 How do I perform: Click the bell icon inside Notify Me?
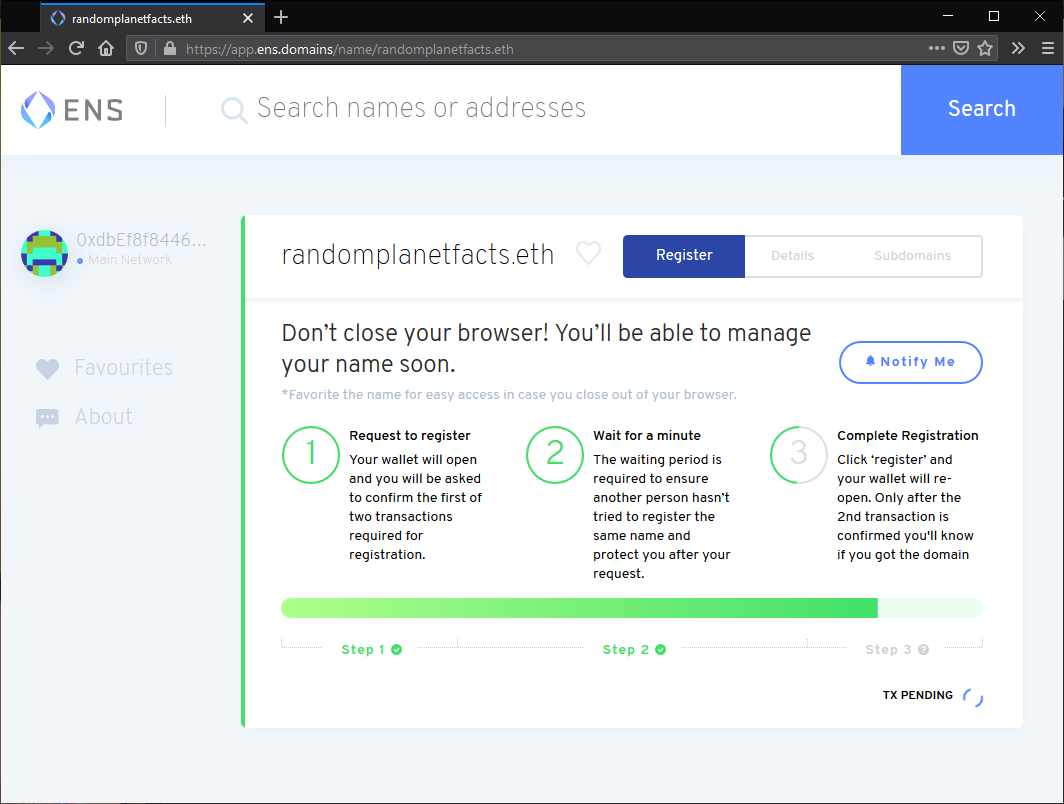[870, 362]
